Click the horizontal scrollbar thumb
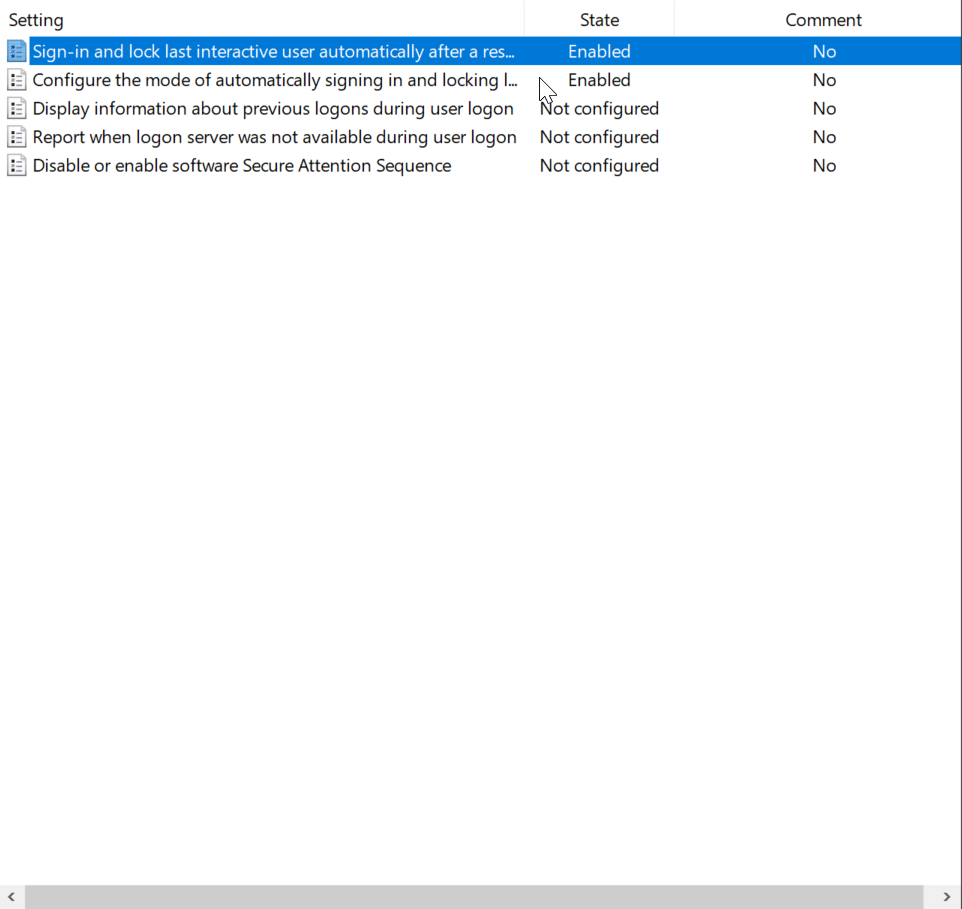The width and height of the screenshot is (962, 909). [x=474, y=897]
